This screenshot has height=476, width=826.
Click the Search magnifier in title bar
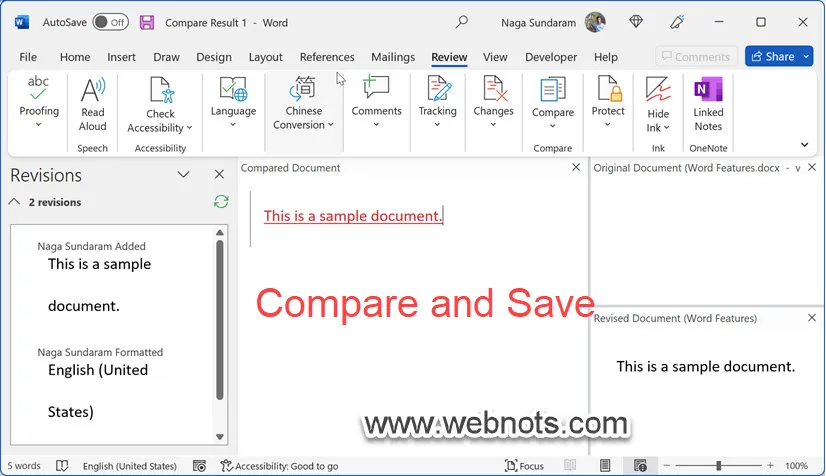[x=461, y=22]
